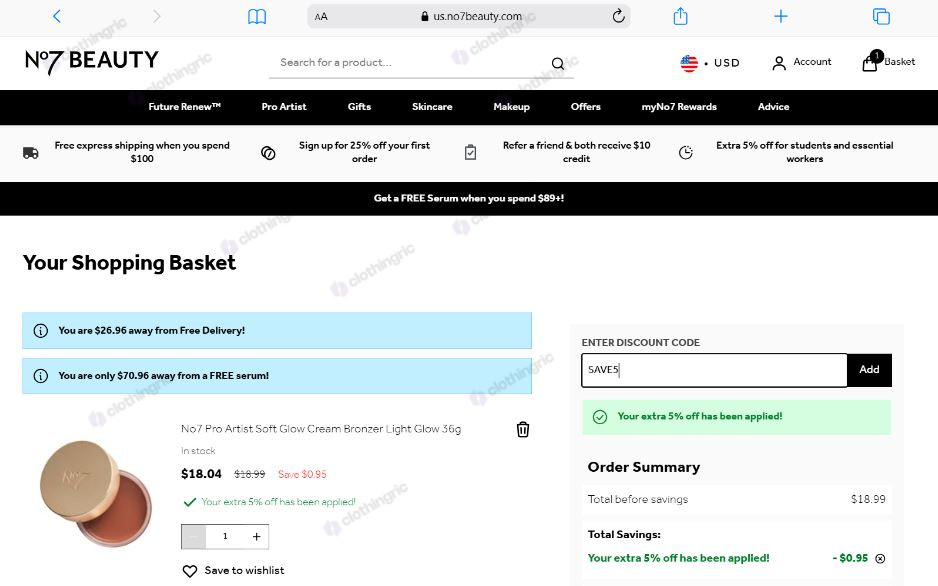Open the USD country currency selector

tap(710, 63)
